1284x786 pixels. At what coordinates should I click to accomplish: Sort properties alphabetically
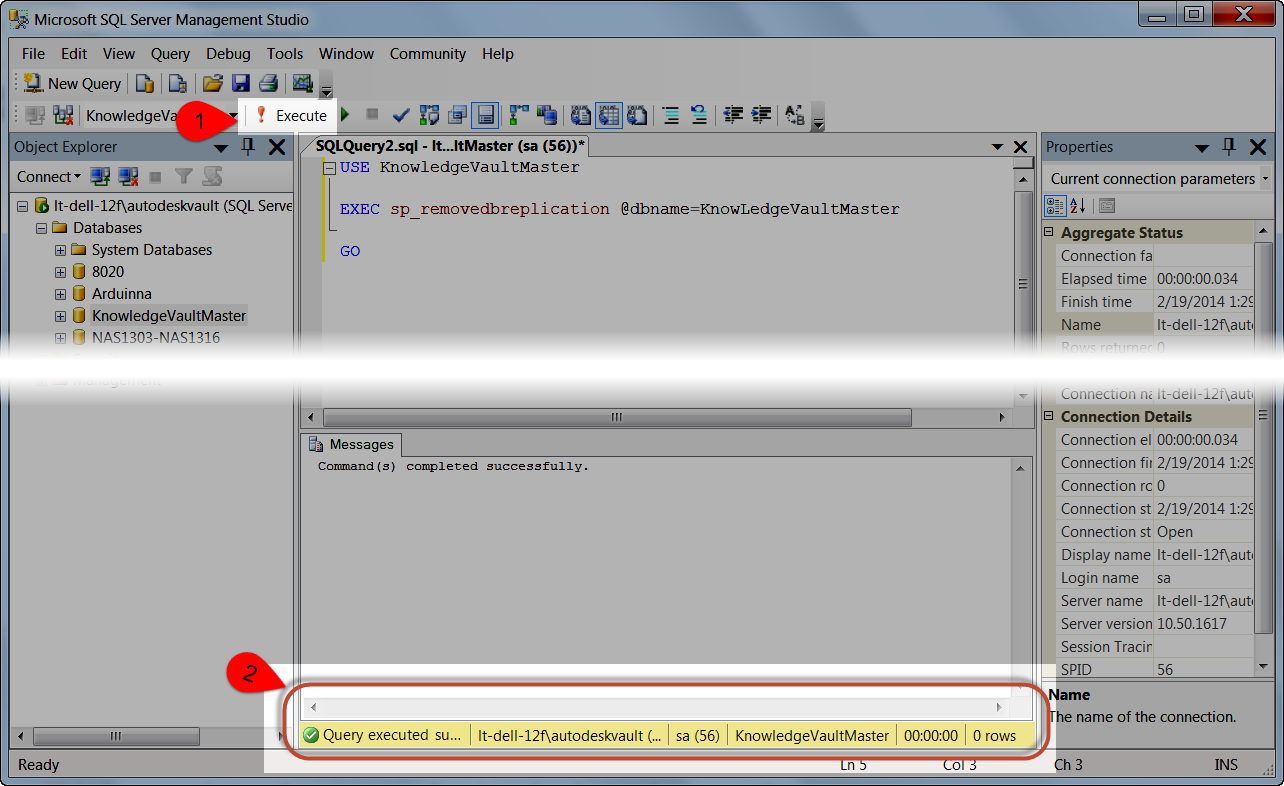(1078, 206)
